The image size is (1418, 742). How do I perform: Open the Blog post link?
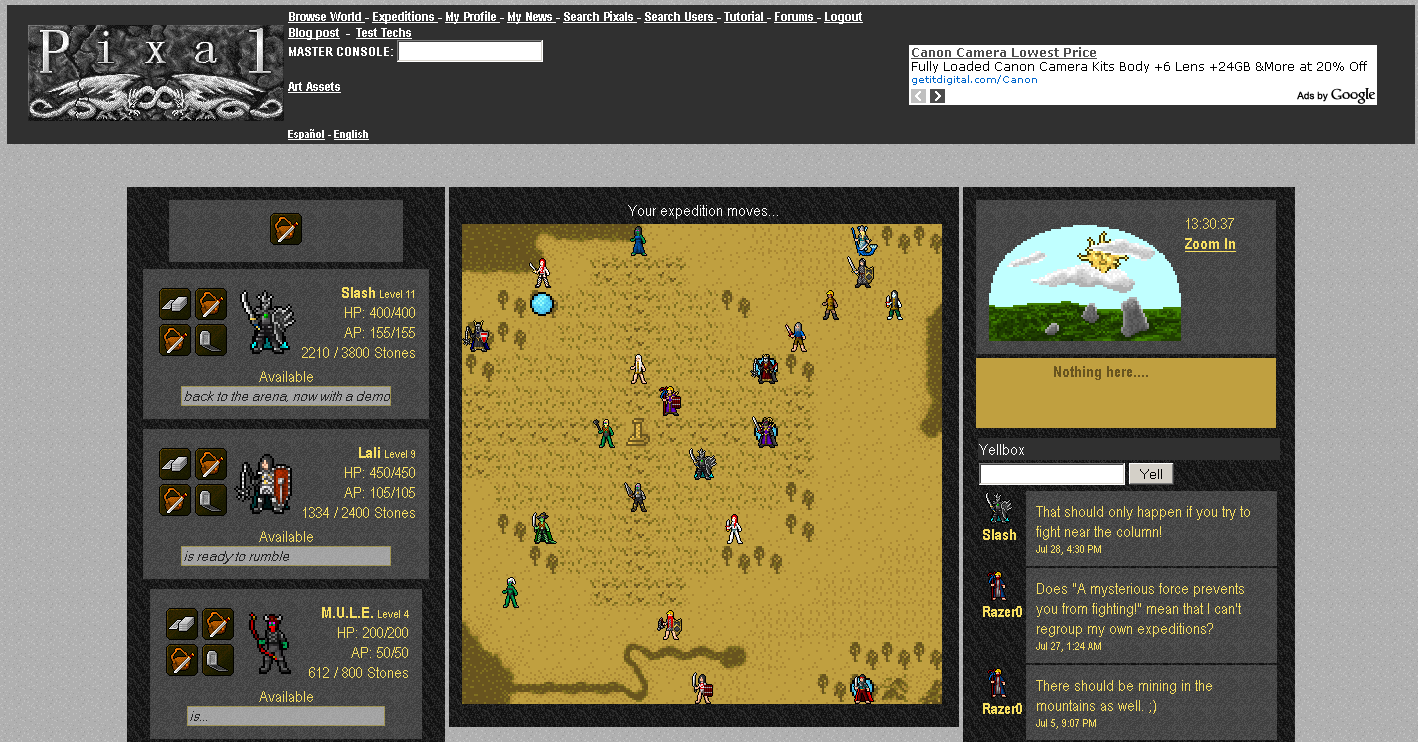click(313, 32)
